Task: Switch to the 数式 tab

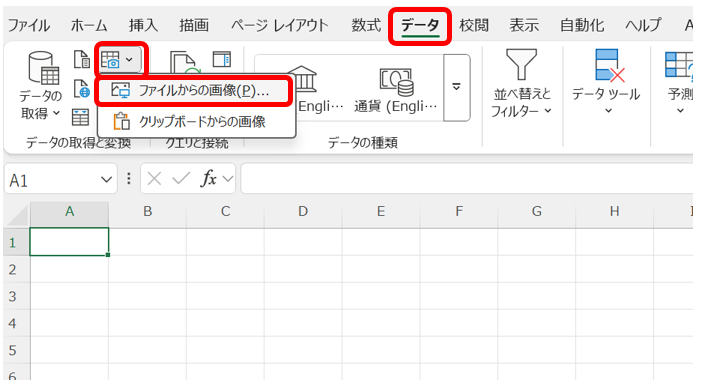Action: click(x=366, y=25)
